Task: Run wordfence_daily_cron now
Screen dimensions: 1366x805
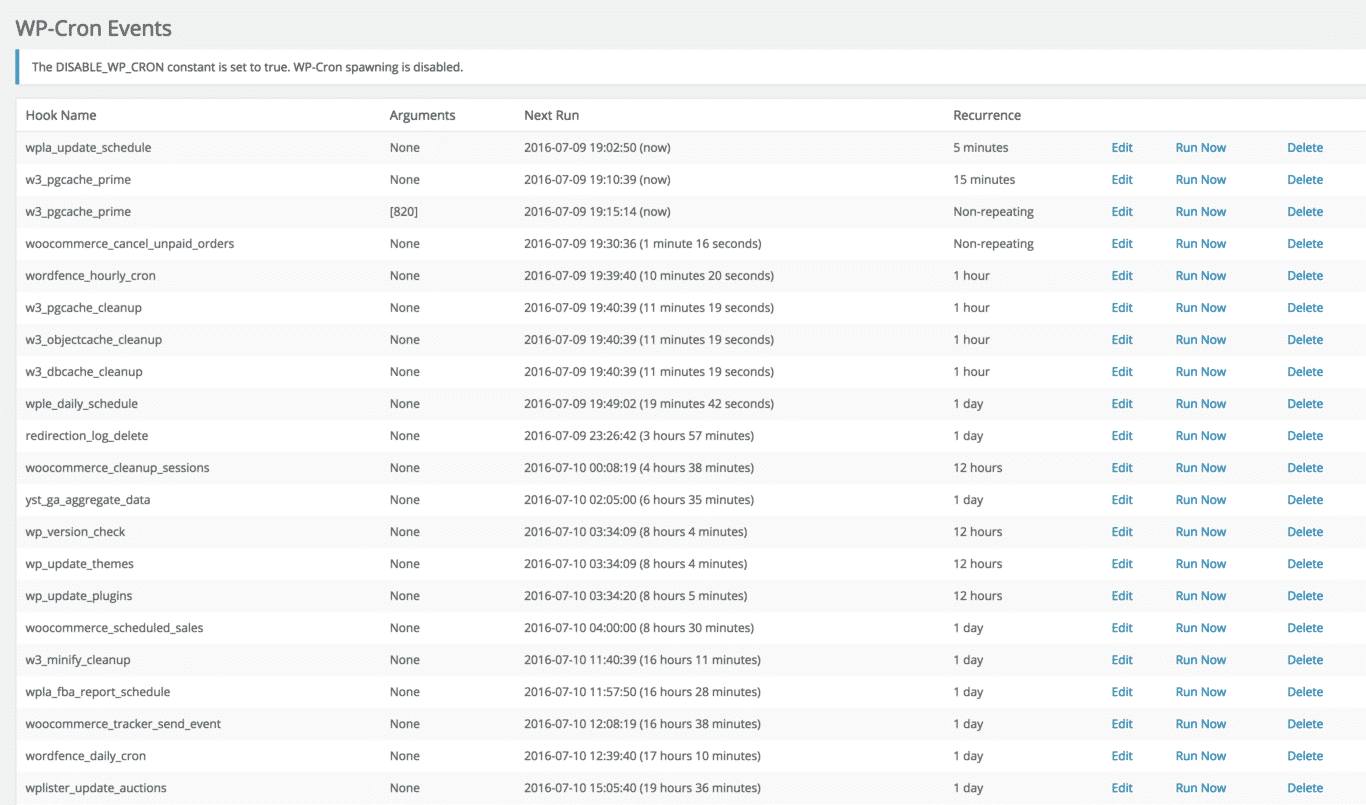Action: click(1200, 756)
